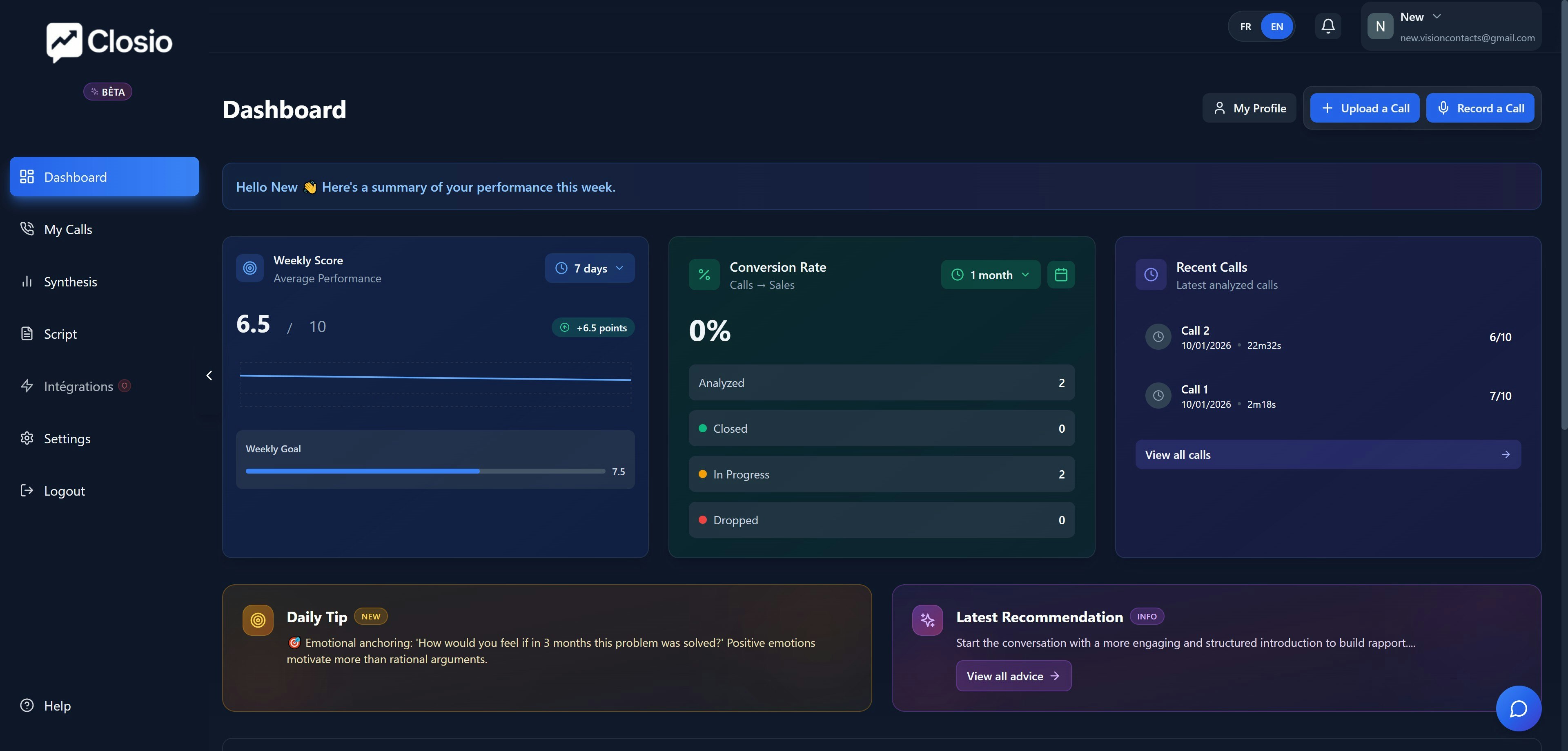Switch language to FR
1568x751 pixels.
pos(1245,27)
